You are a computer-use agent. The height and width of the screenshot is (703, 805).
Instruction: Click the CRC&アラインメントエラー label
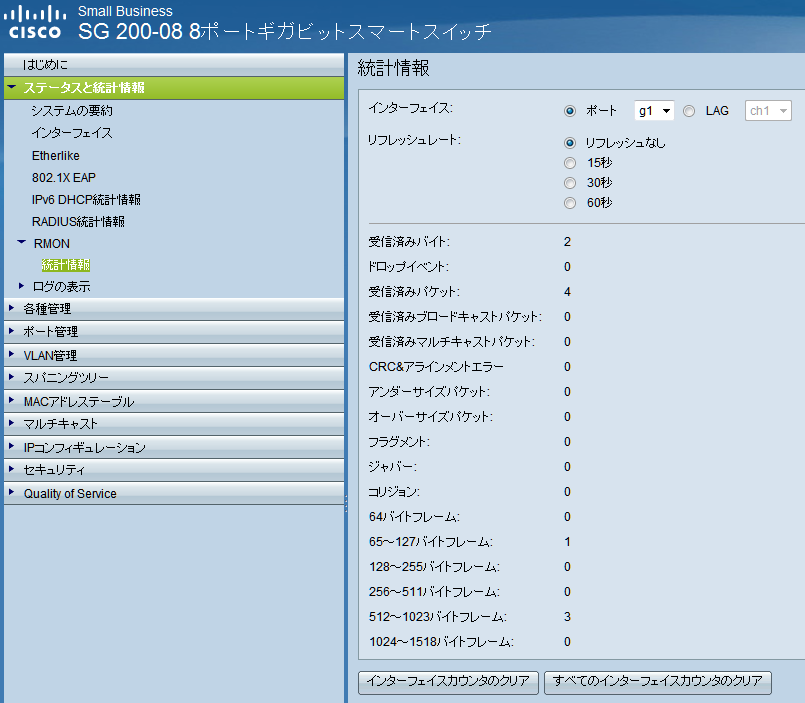[436, 367]
